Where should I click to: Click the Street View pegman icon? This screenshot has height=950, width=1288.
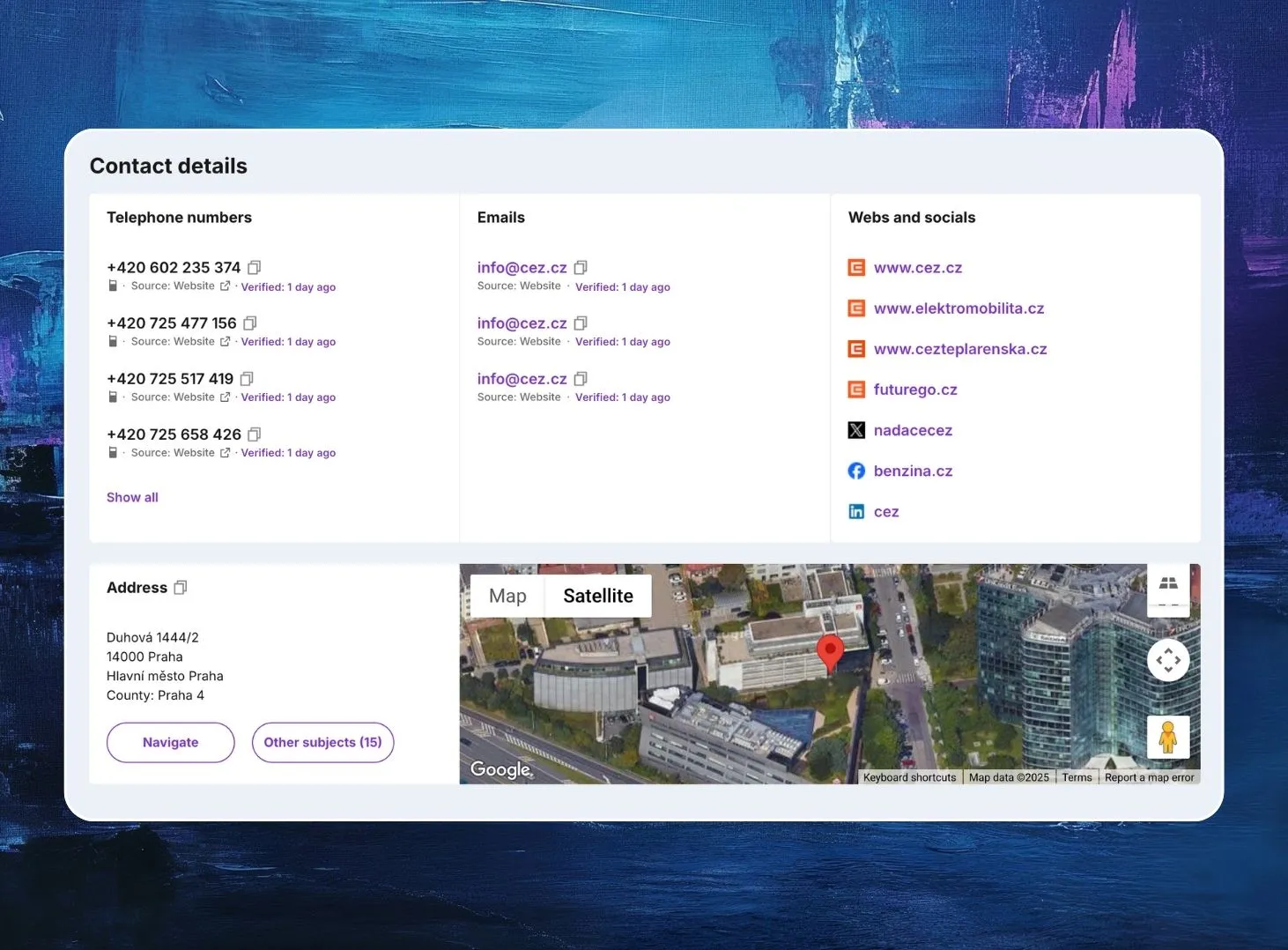pos(1168,737)
